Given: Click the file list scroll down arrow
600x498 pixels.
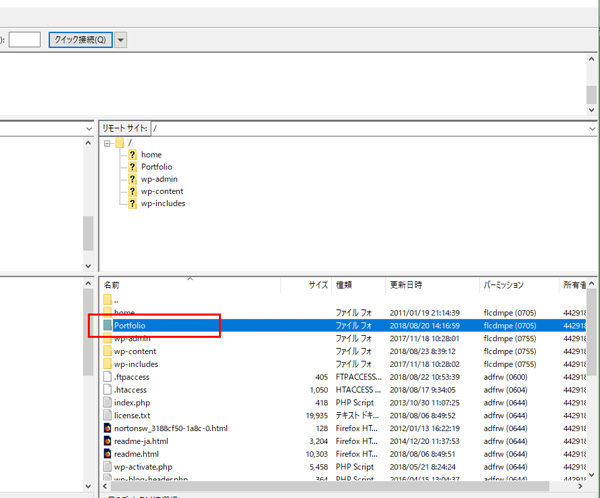Looking at the screenshot, I should click(x=592, y=475).
